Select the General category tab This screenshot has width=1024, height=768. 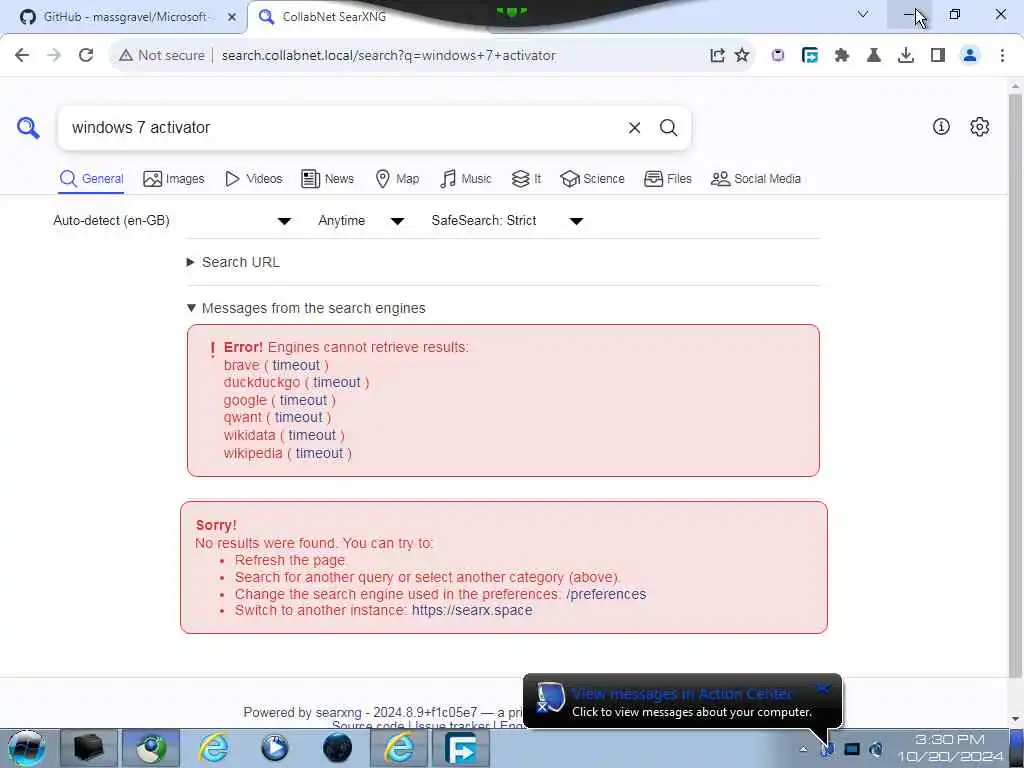click(91, 179)
